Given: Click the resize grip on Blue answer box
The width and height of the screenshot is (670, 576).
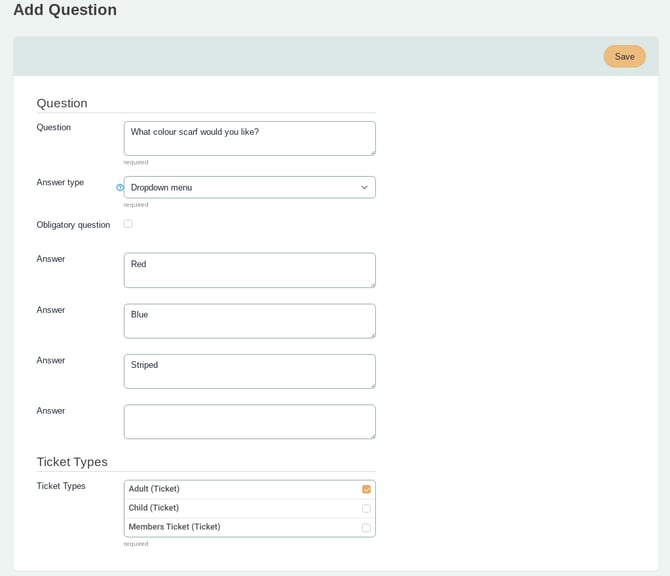Looking at the screenshot, I should [x=372, y=334].
